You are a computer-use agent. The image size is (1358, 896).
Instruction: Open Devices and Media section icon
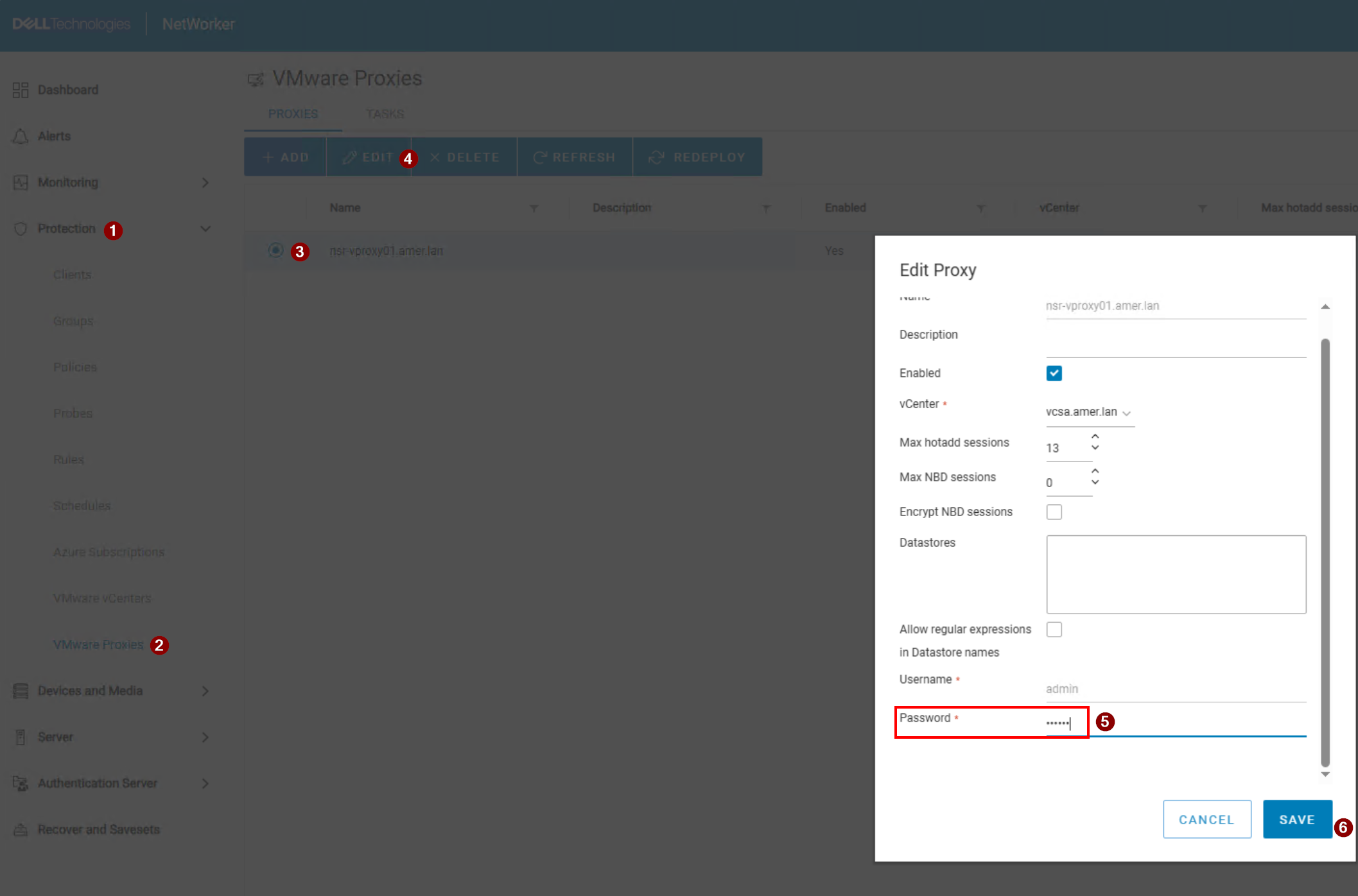coord(20,691)
